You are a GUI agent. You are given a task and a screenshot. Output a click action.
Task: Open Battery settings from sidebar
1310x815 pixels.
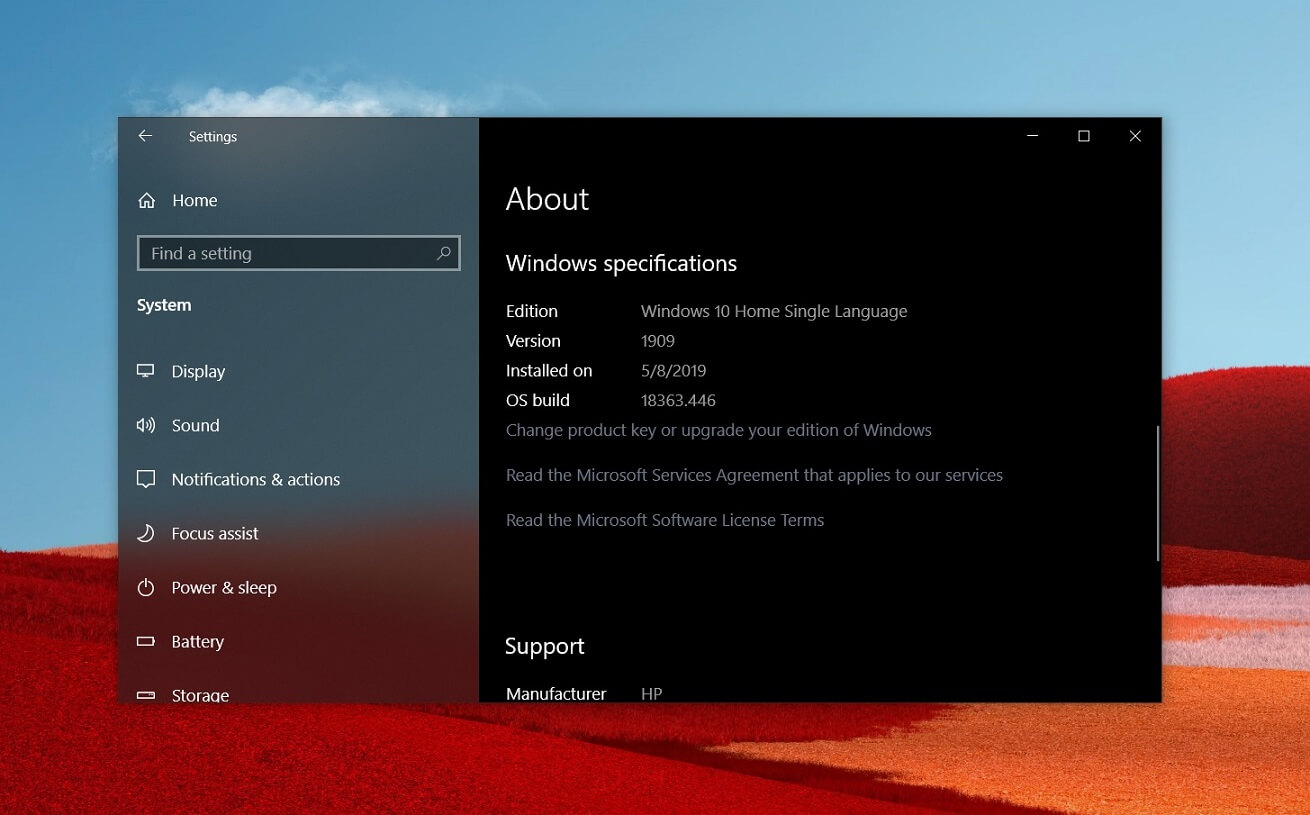click(197, 641)
